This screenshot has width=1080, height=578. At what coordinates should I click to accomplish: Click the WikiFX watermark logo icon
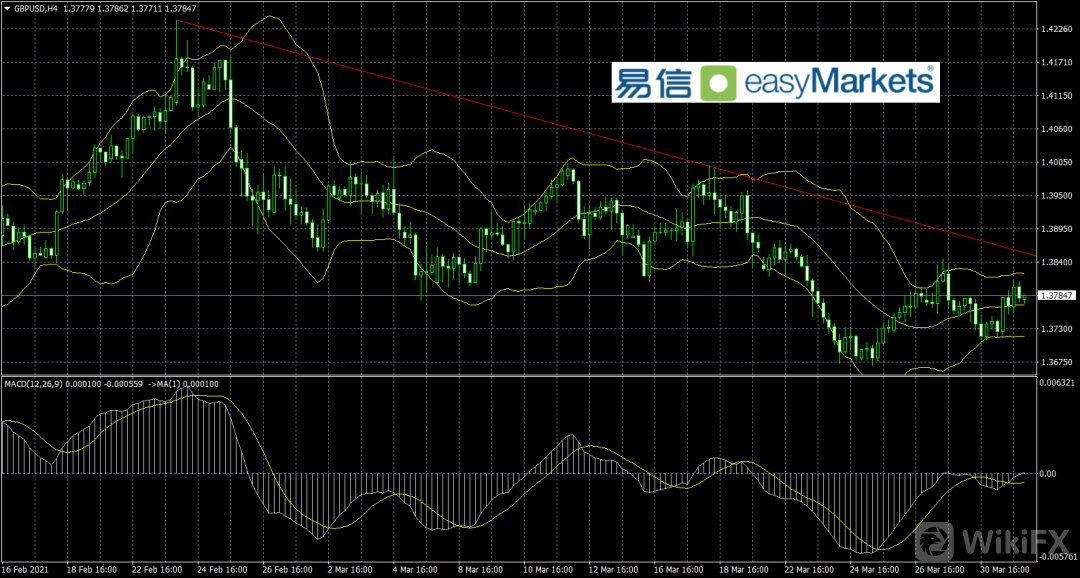point(934,541)
